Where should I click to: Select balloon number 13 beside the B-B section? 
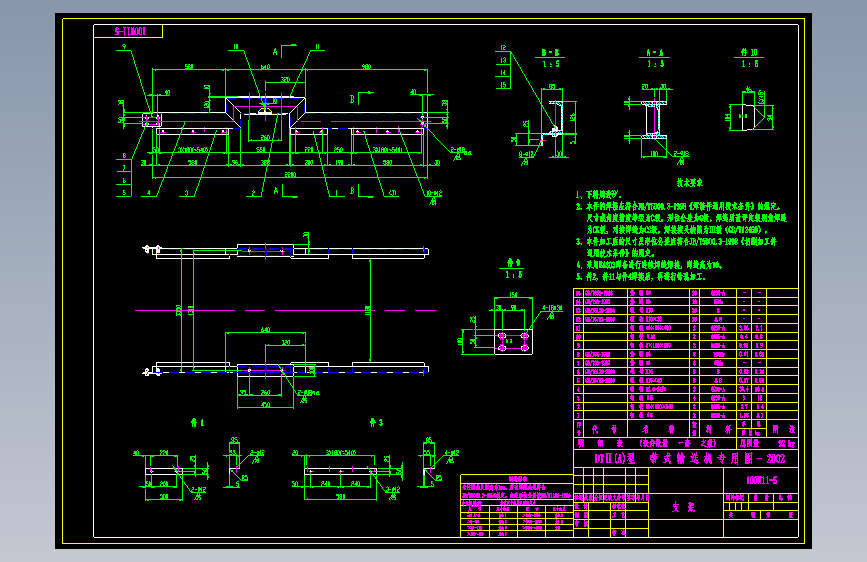pos(503,60)
